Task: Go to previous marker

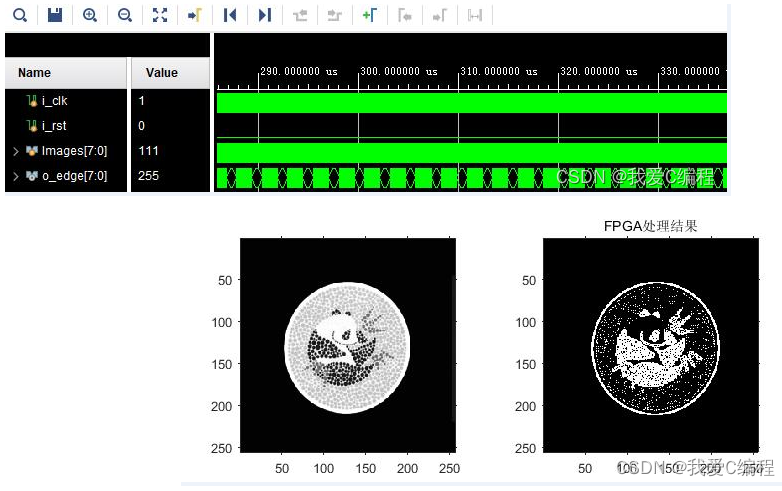Action: pyautogui.click(x=404, y=15)
